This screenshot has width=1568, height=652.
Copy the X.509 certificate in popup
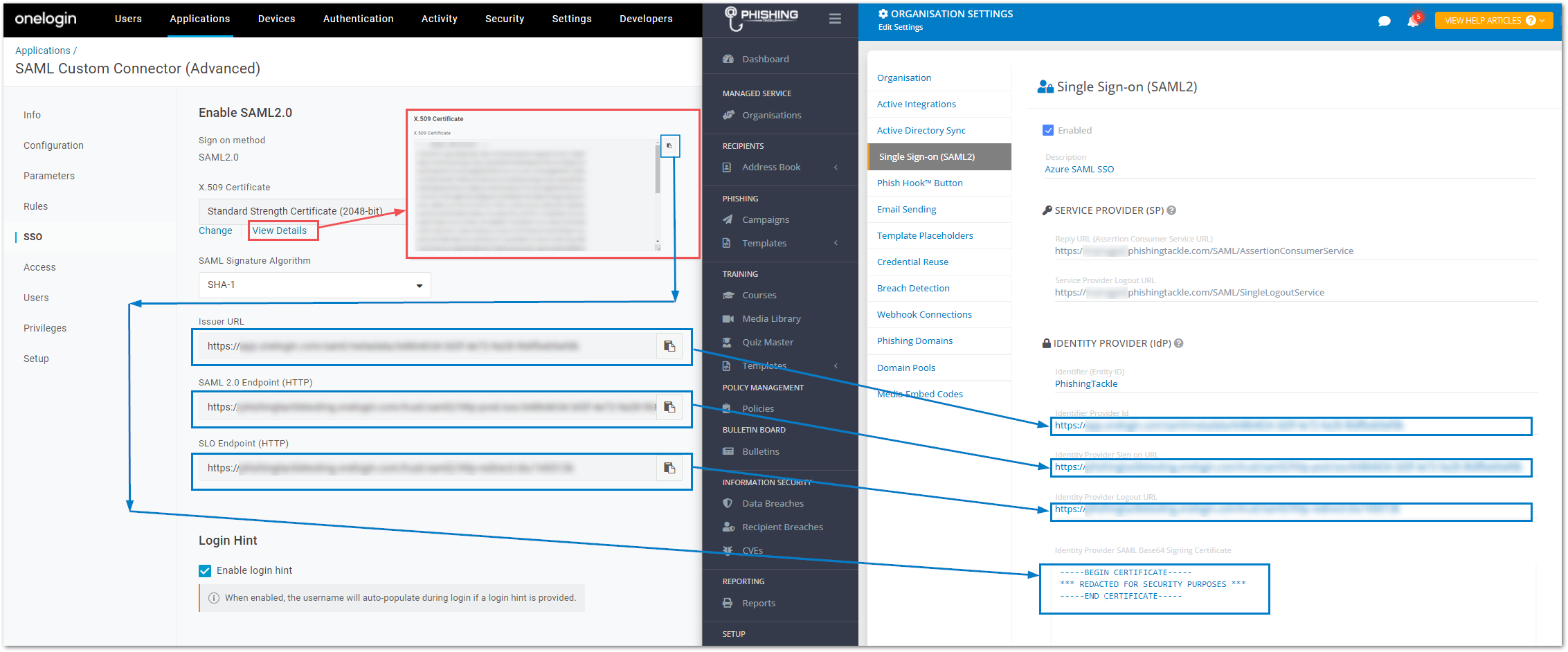(x=669, y=145)
